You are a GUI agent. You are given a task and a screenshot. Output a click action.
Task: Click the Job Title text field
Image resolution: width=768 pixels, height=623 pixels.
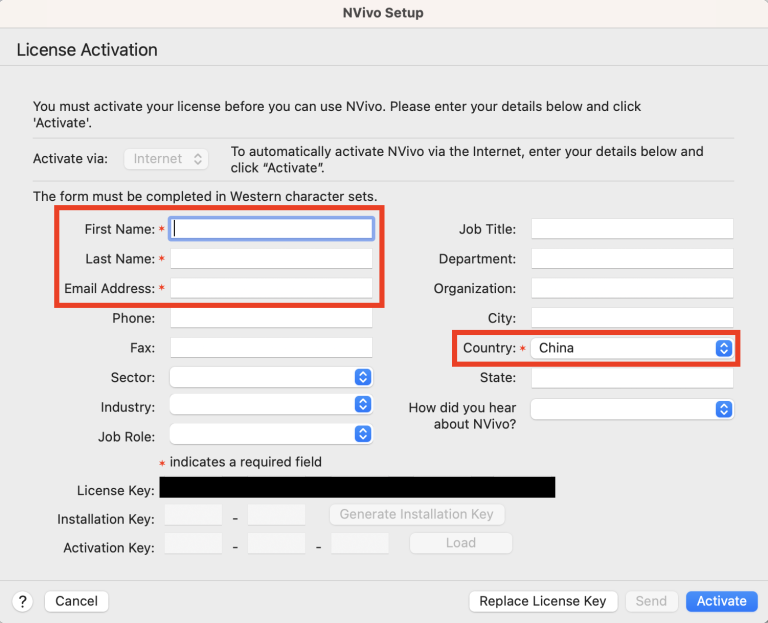pyautogui.click(x=632, y=229)
